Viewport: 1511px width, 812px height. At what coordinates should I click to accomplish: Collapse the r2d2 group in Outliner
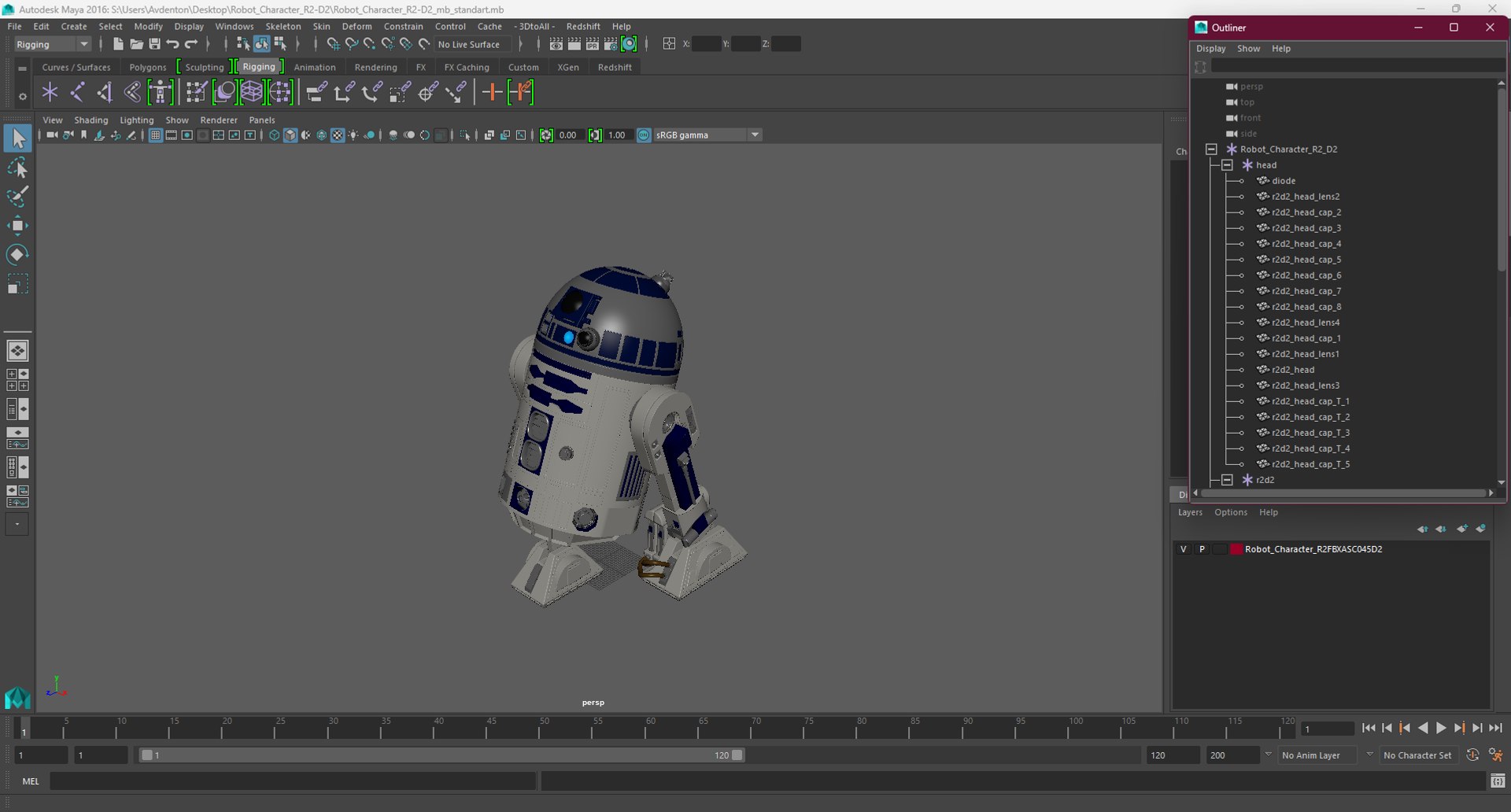tap(1227, 480)
